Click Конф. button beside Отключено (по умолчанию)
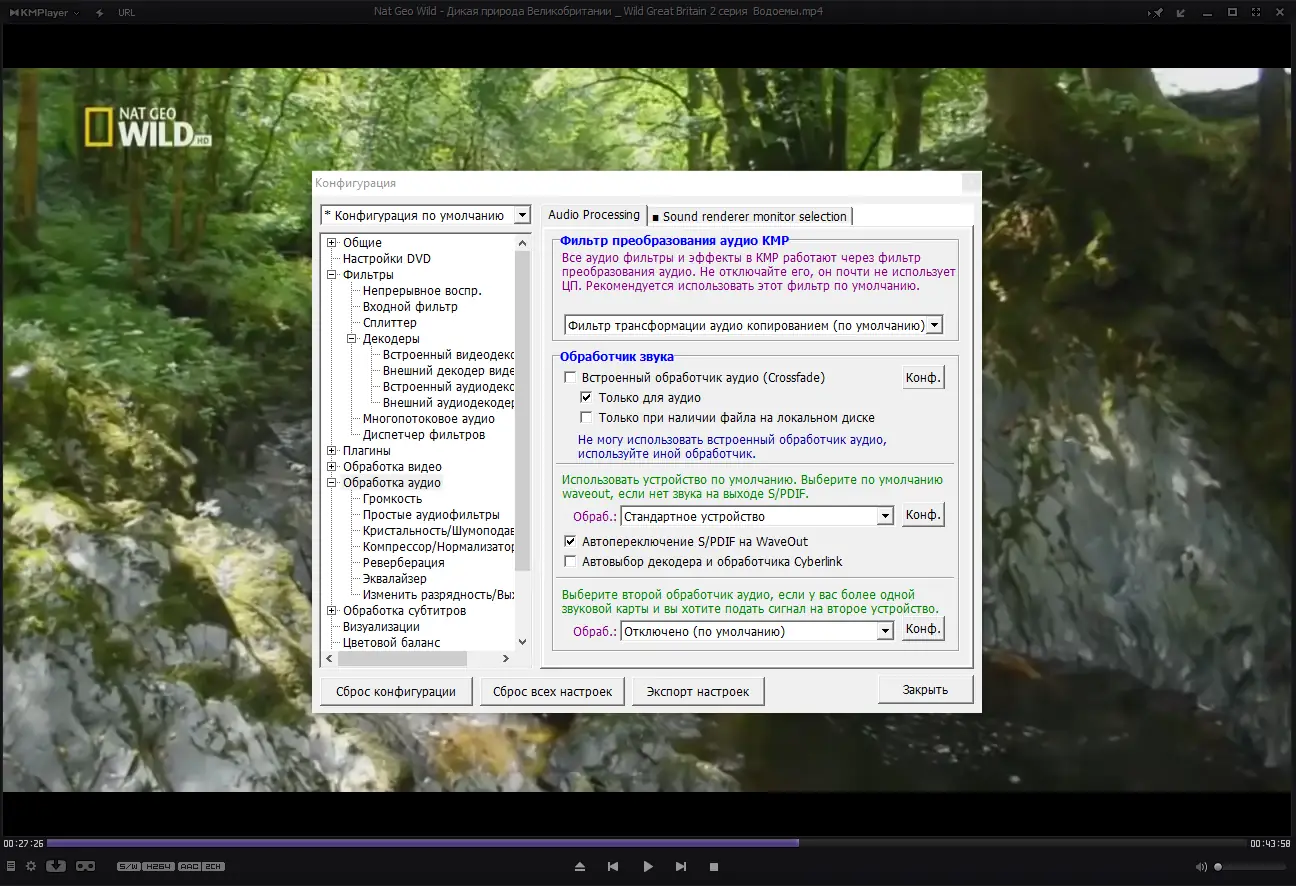The height and width of the screenshot is (886, 1296). (923, 629)
